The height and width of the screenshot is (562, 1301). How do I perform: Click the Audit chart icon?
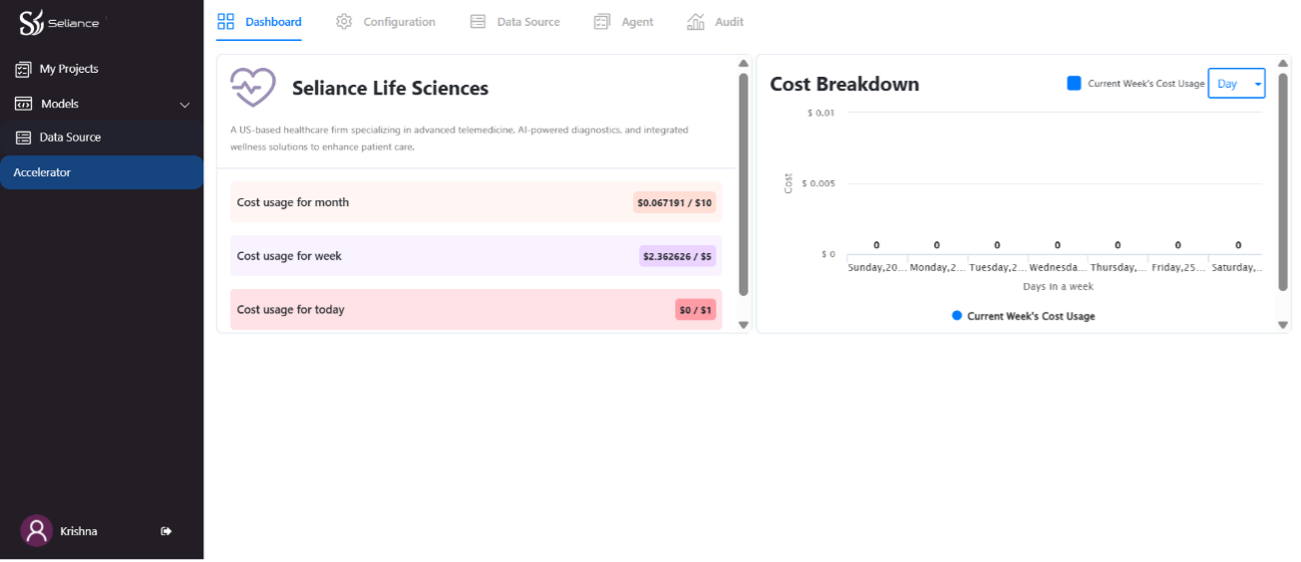pyautogui.click(x=696, y=22)
